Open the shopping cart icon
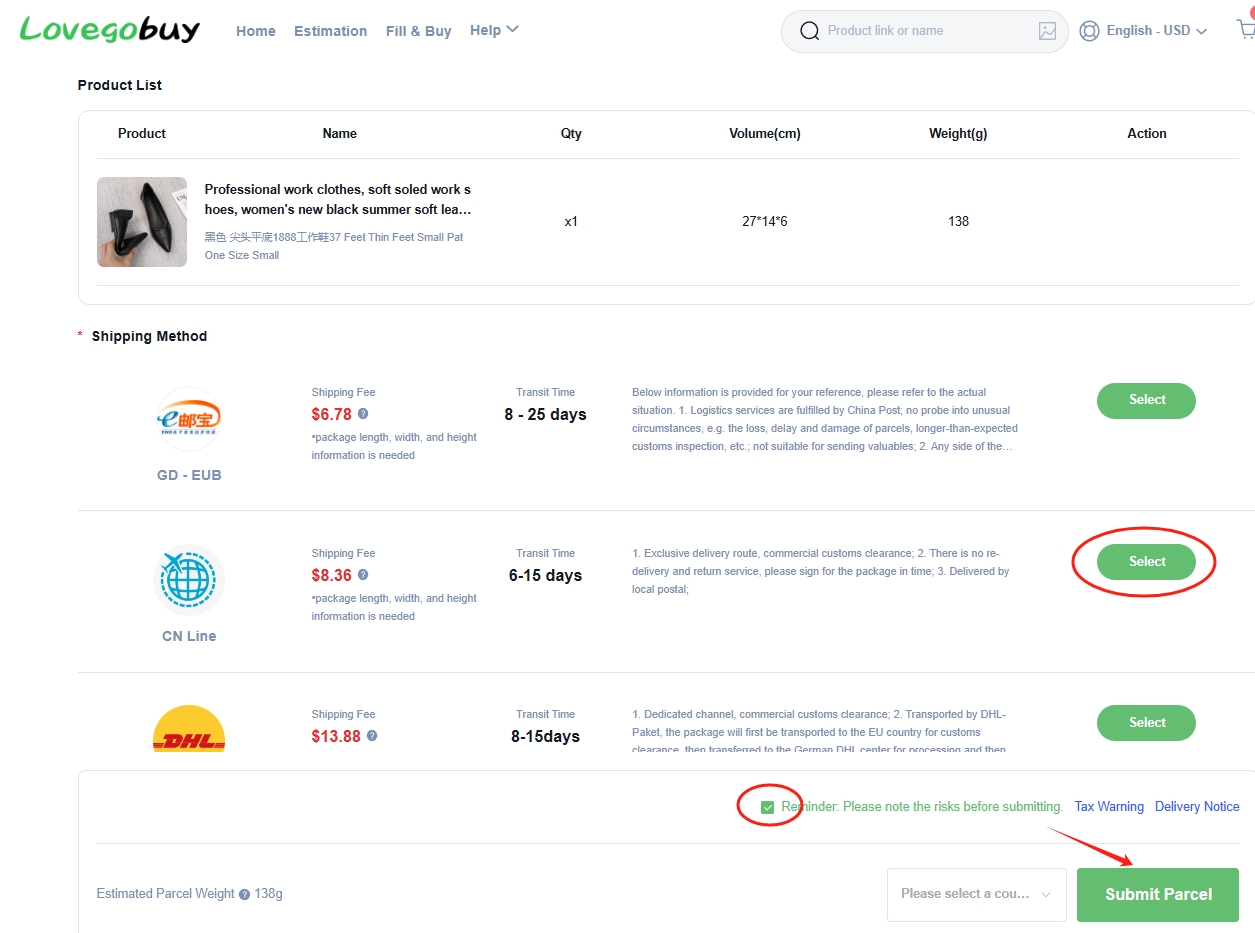 pos(1246,29)
